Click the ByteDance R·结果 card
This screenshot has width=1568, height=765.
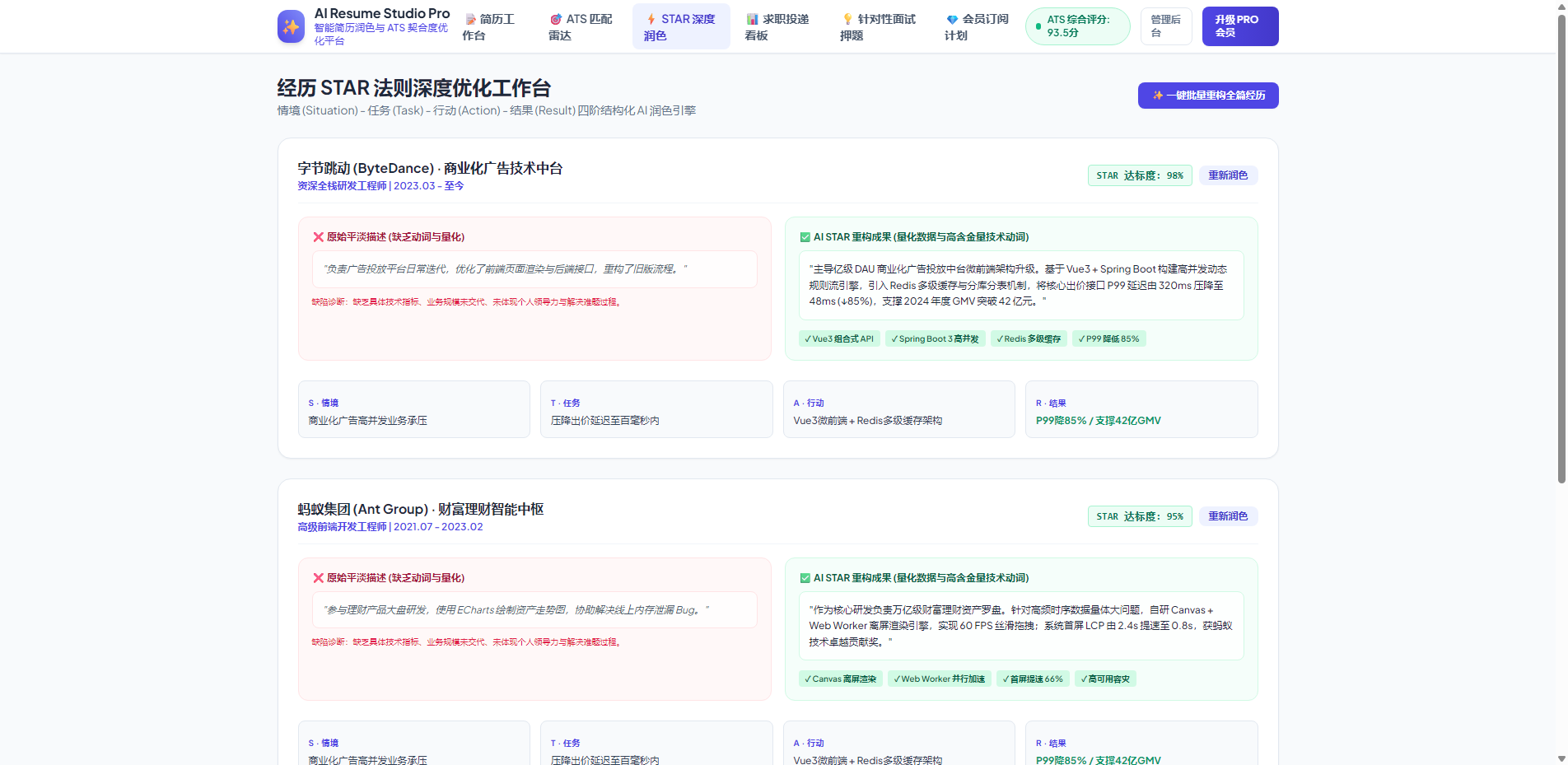(1141, 409)
